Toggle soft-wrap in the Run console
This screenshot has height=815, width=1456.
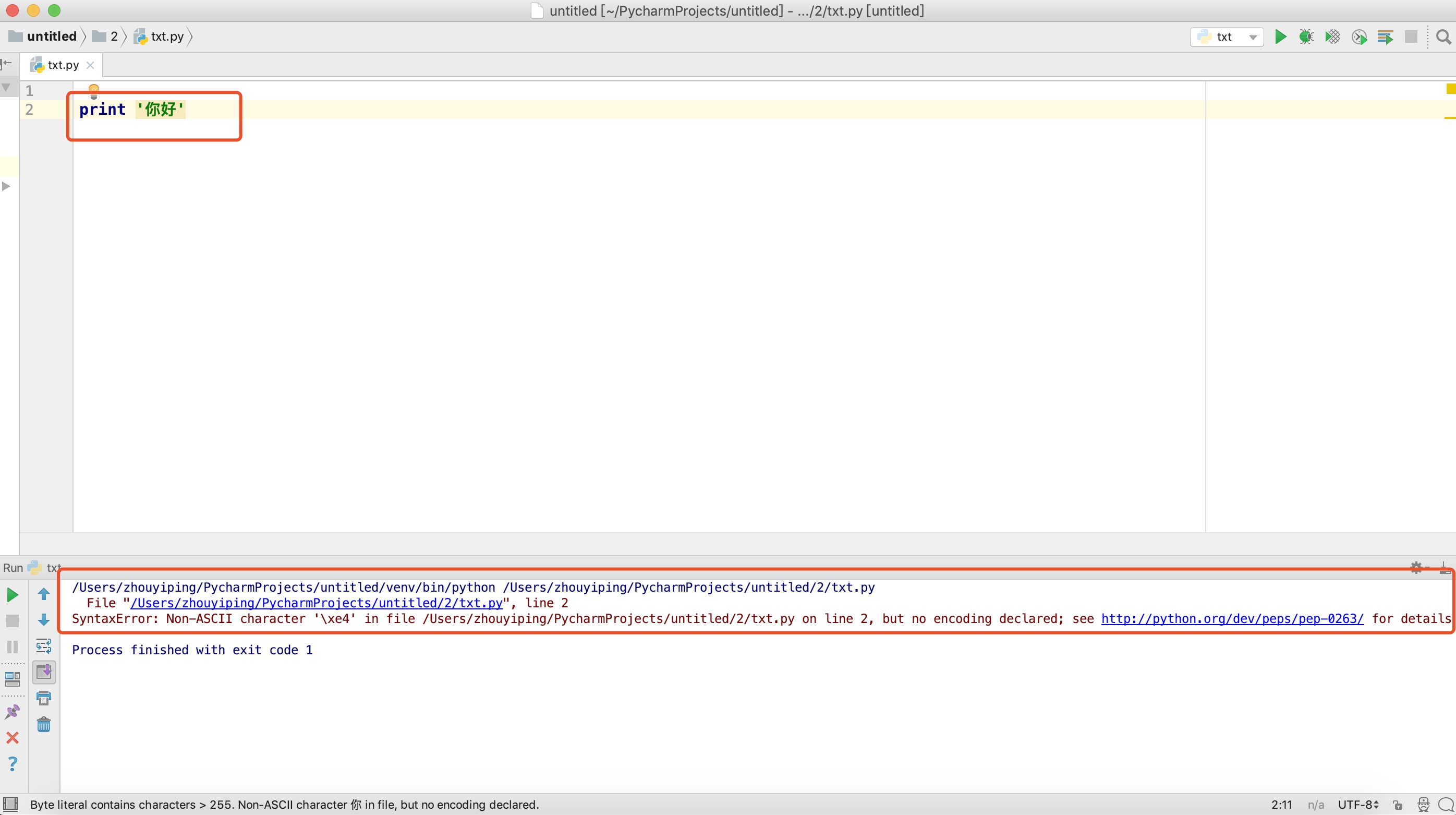(x=43, y=646)
